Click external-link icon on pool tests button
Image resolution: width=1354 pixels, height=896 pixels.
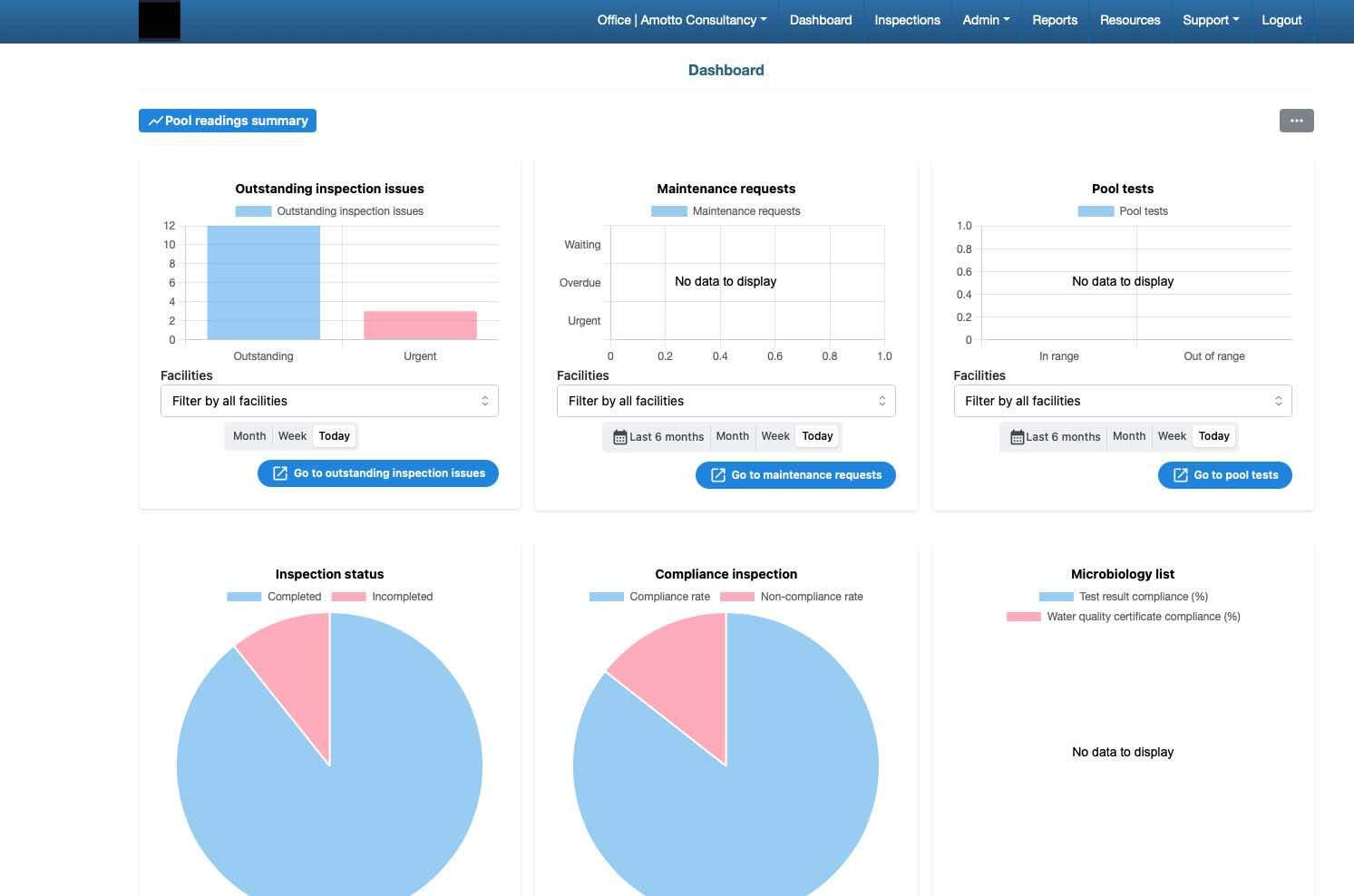[1180, 475]
